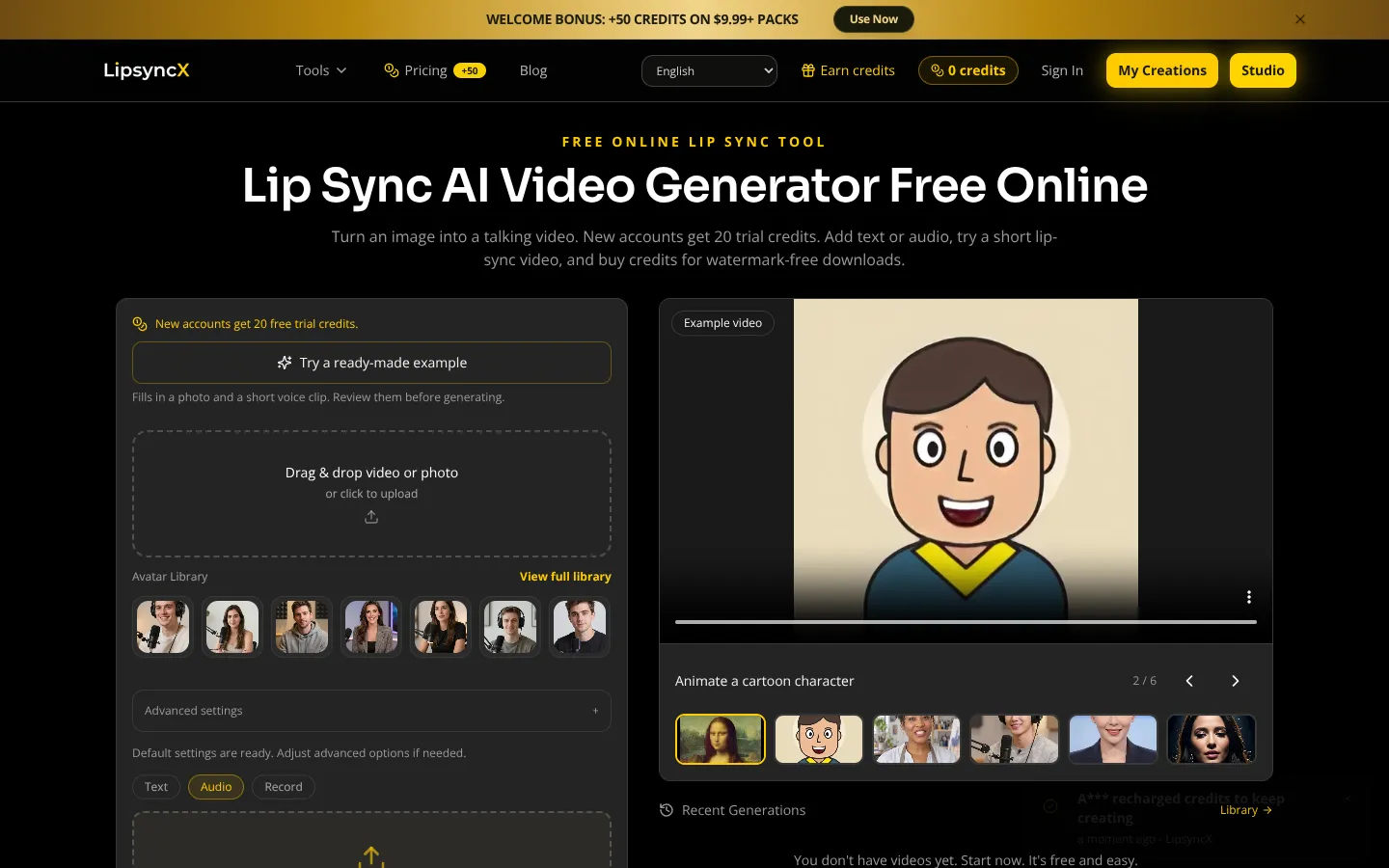
Task: Select the third example thumbnail, woman outdoors
Action: (x=916, y=739)
